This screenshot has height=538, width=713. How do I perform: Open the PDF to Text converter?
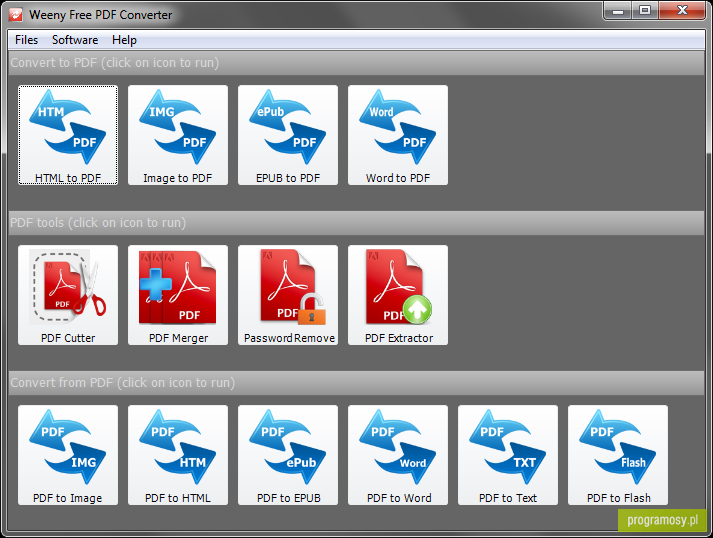[508, 455]
